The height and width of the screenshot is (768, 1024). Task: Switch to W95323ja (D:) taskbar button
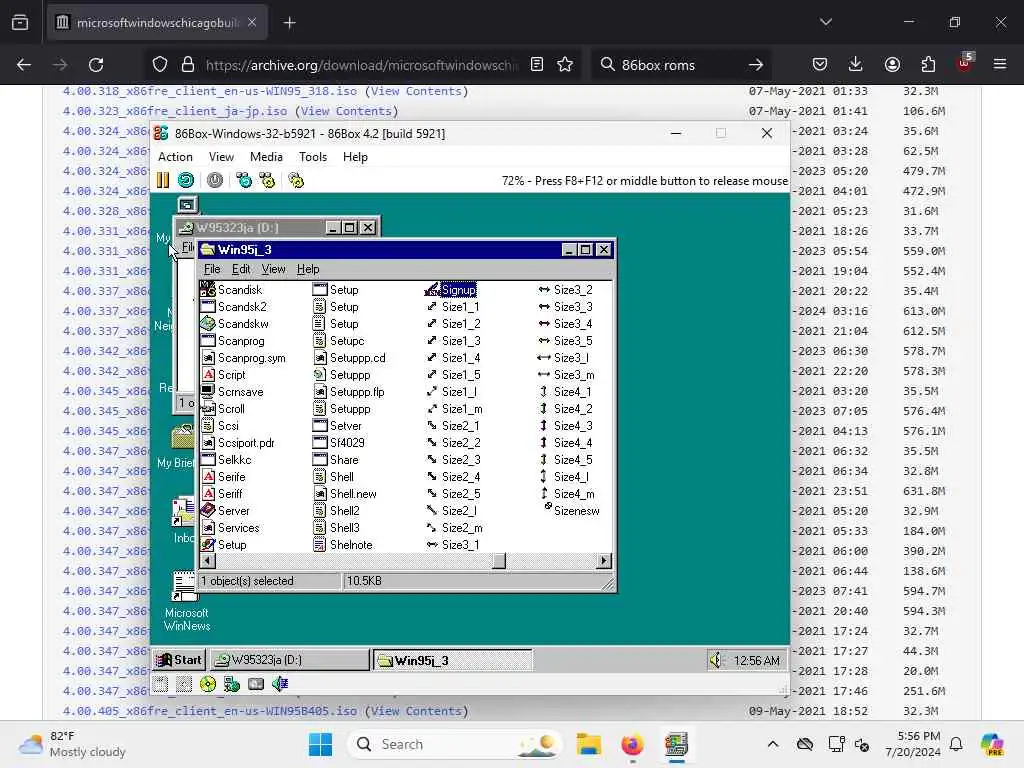coord(289,660)
